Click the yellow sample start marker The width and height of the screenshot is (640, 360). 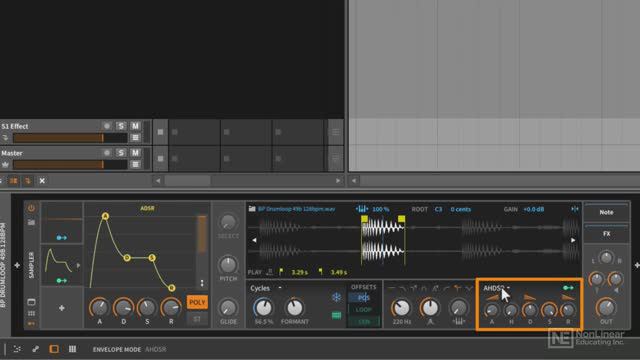point(364,219)
